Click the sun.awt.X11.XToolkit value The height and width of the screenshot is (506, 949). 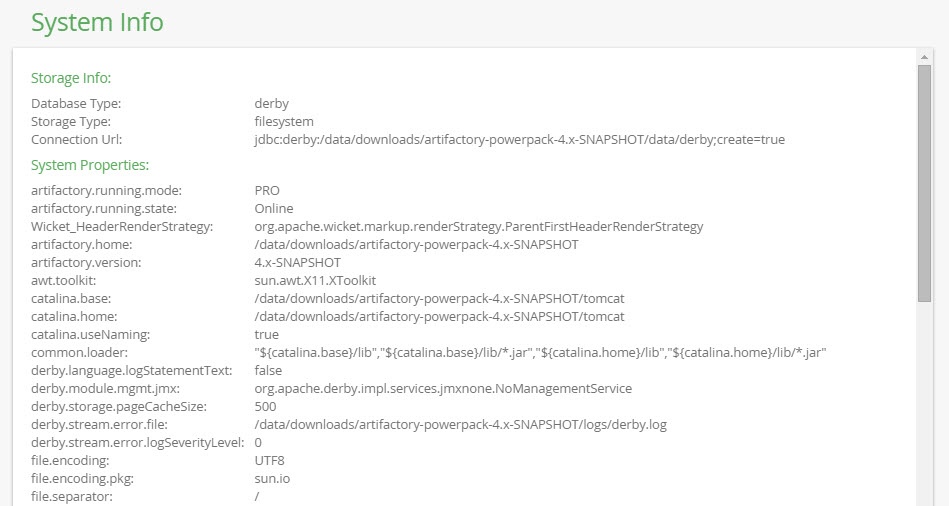pyautogui.click(x=315, y=281)
